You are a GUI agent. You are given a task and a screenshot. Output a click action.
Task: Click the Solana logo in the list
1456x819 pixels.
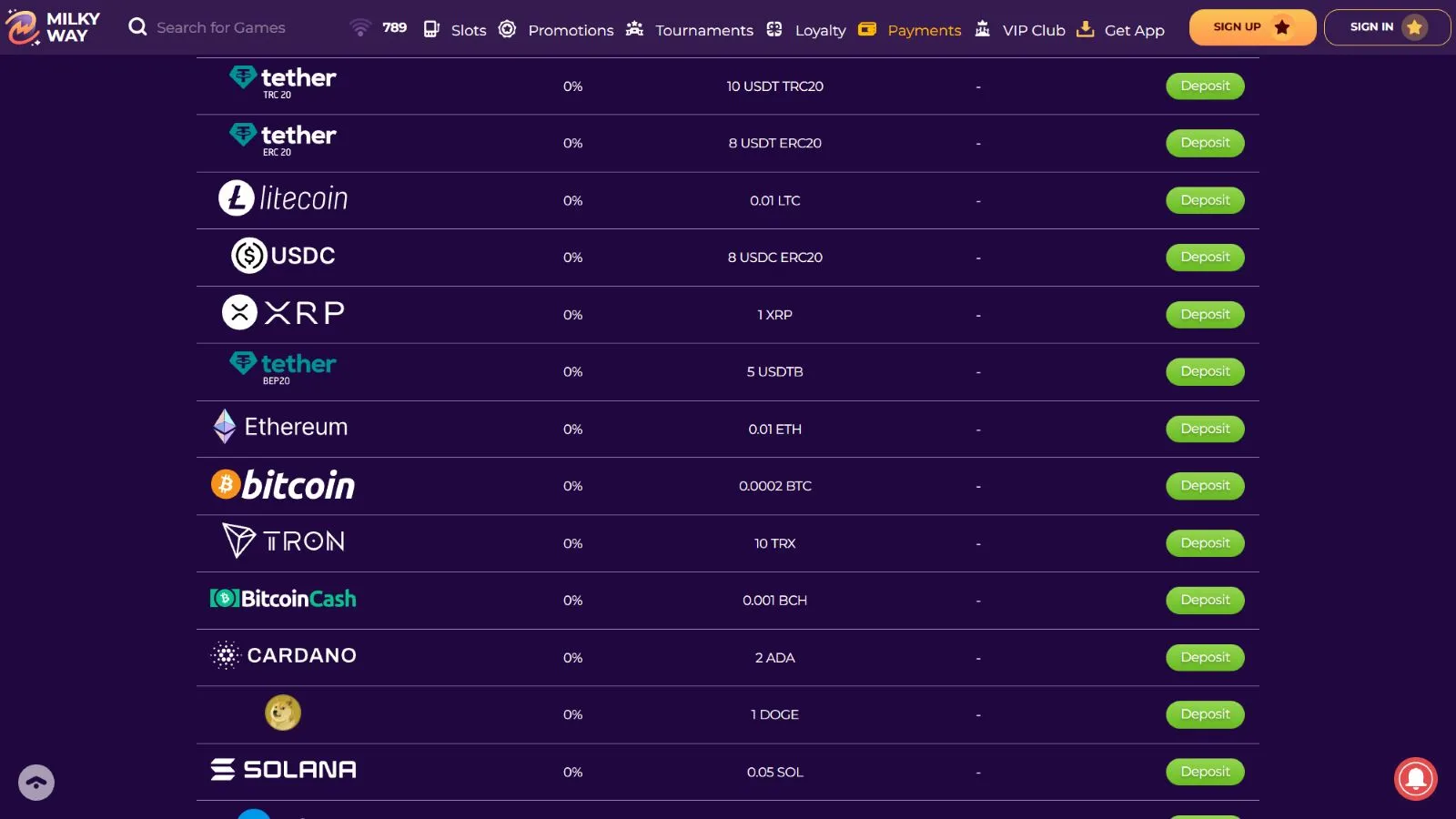283,770
